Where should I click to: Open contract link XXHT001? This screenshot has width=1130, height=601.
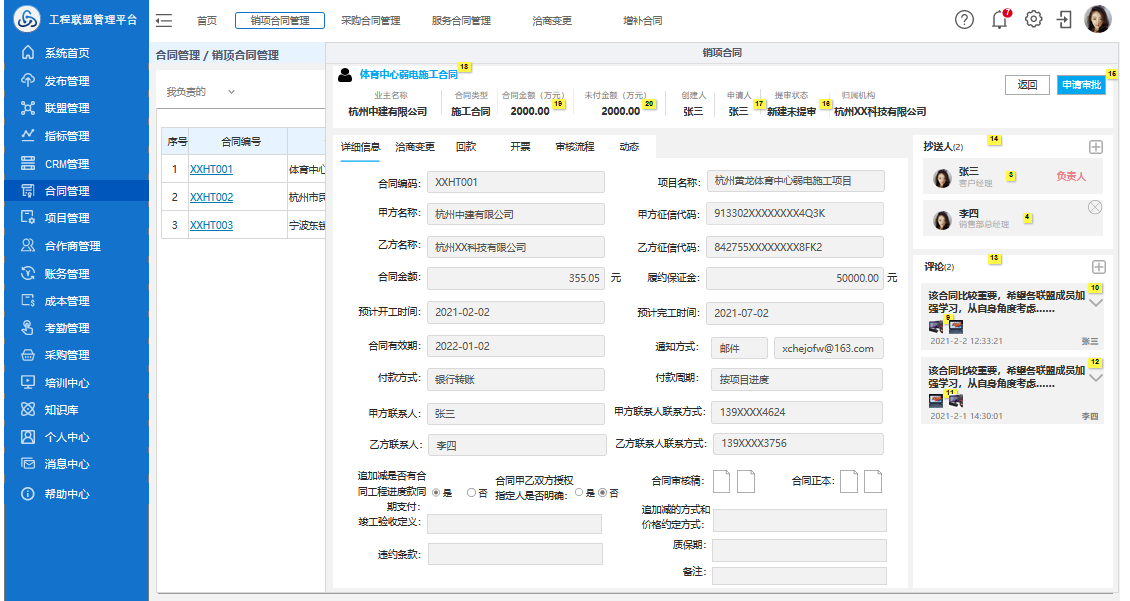click(211, 169)
